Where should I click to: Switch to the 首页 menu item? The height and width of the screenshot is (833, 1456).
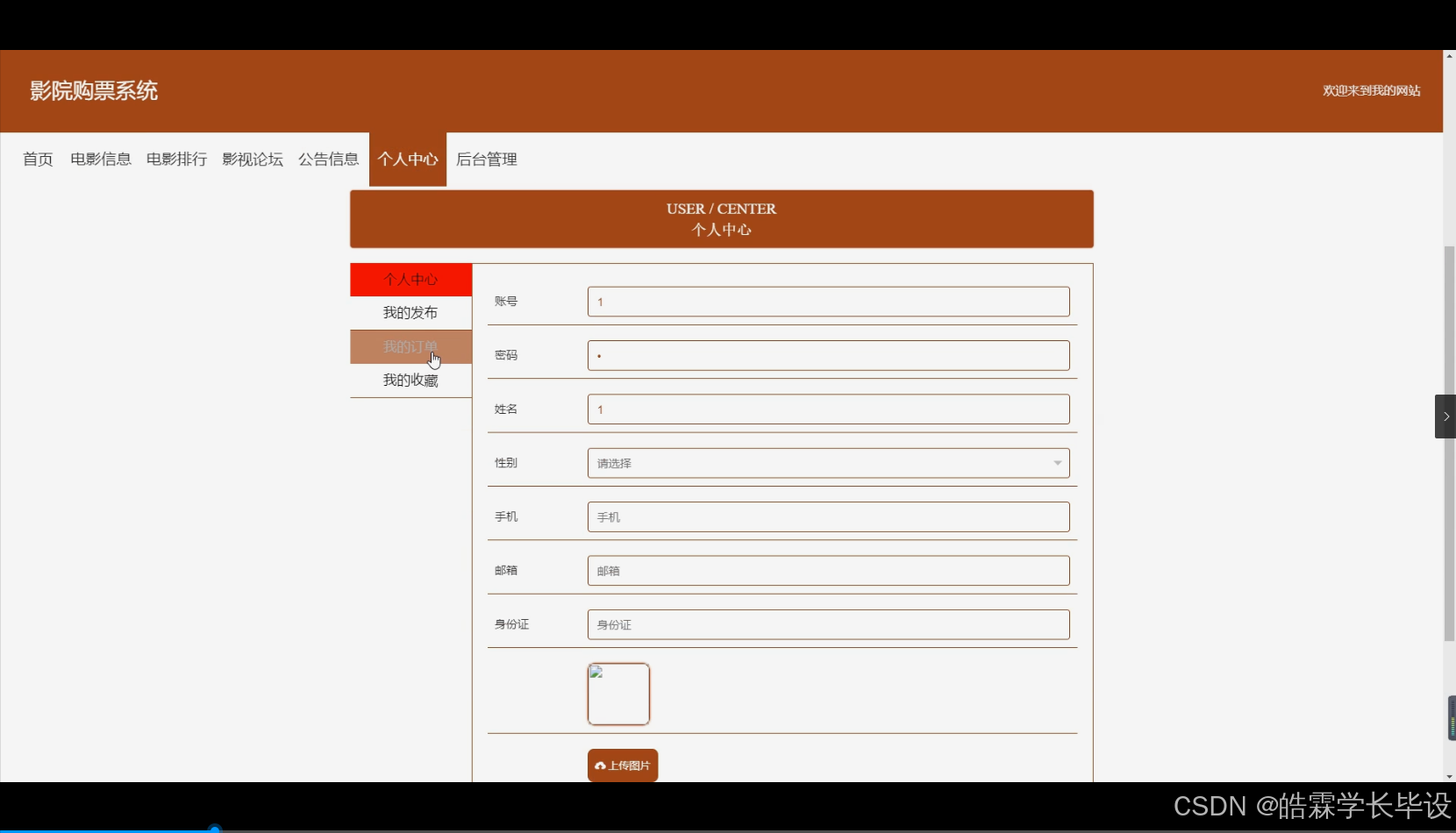pos(37,159)
